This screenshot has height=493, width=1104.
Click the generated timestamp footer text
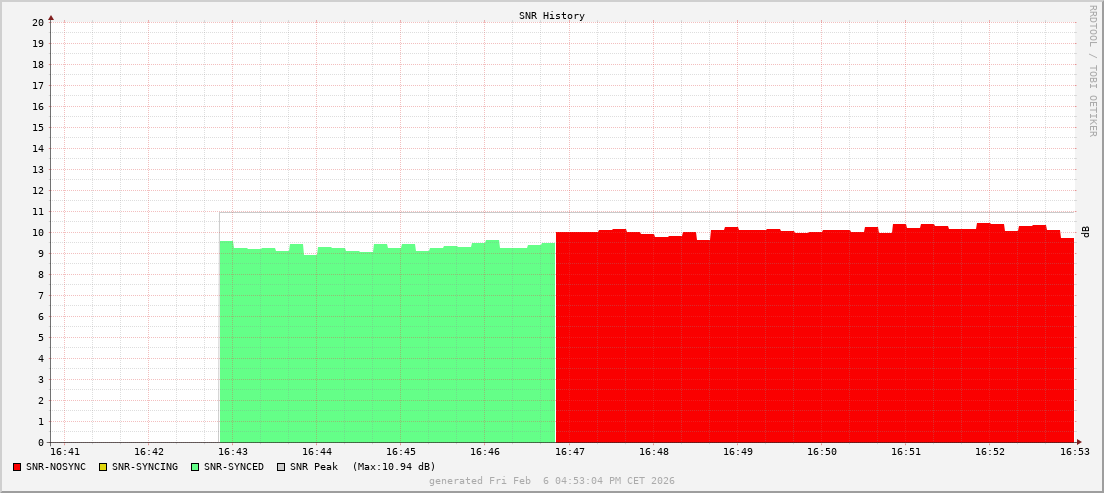point(552,481)
